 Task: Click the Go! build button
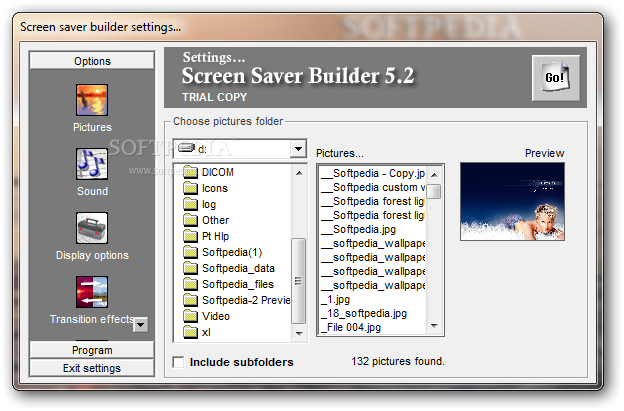(x=556, y=78)
